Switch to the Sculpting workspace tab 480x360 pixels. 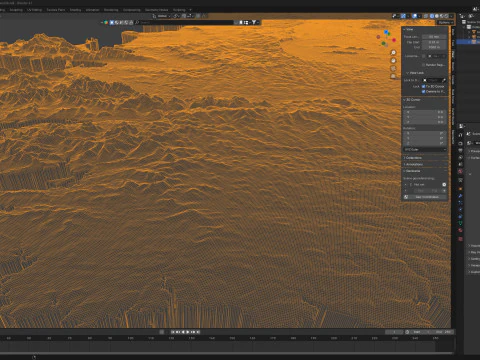(16, 10)
